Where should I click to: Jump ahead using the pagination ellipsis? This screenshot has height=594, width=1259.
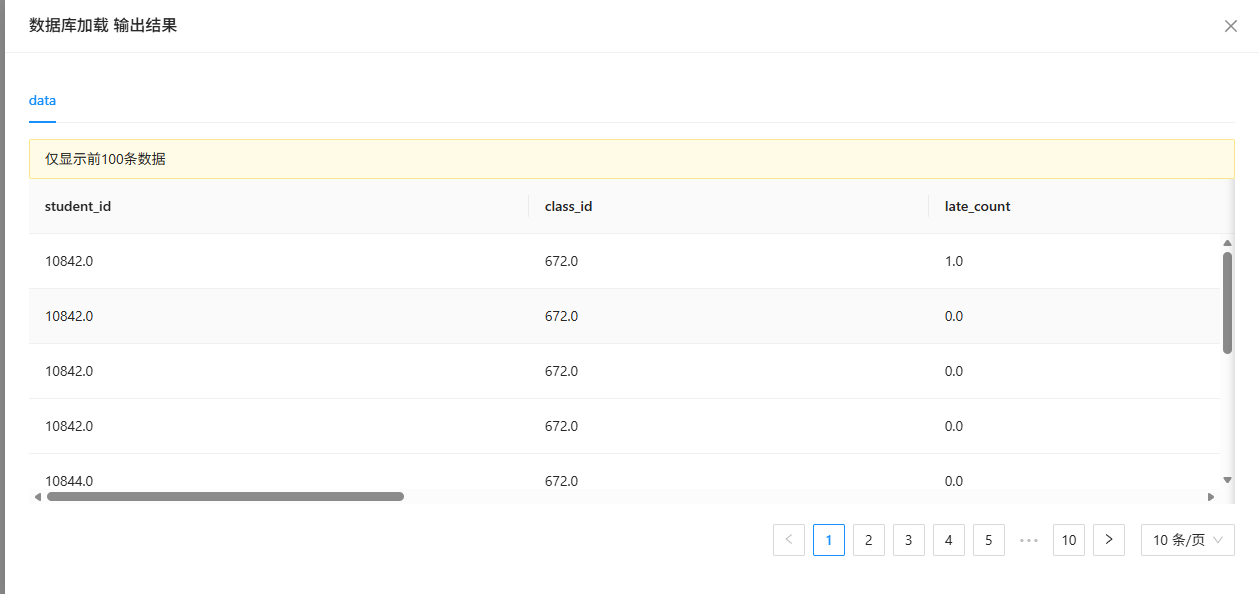point(1029,540)
